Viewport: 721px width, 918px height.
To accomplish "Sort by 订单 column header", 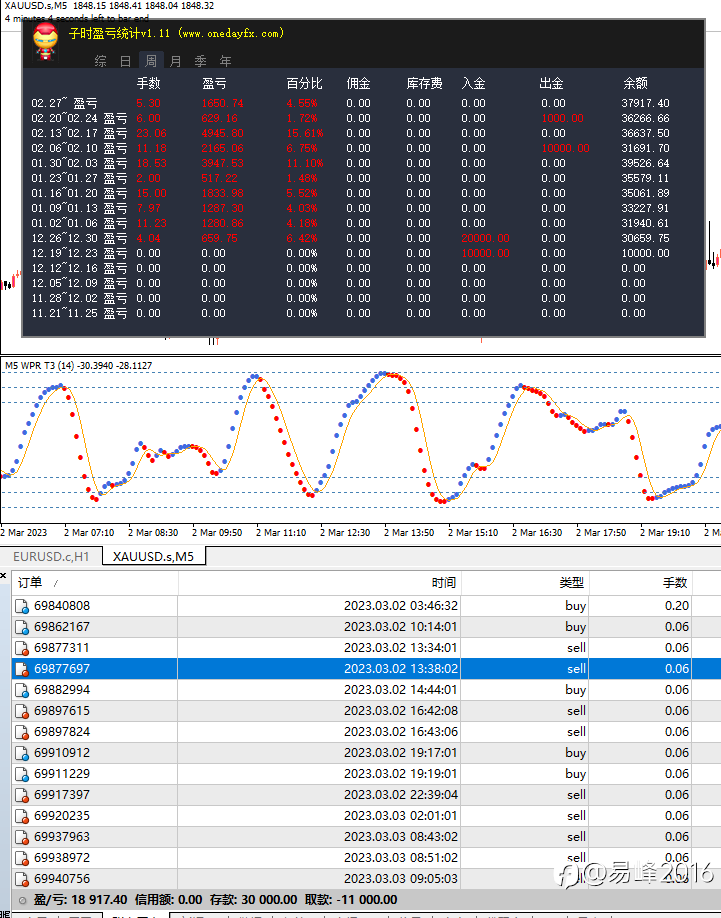I will (95, 583).
